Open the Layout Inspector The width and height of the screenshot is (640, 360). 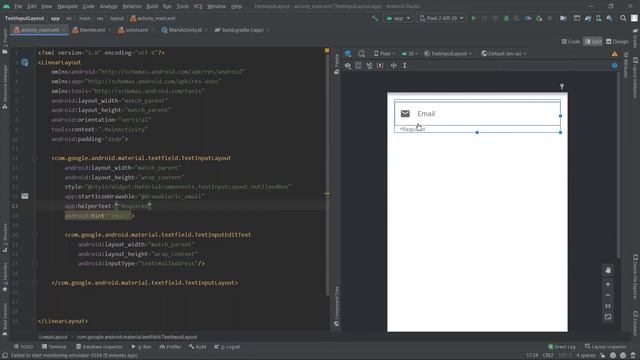(606, 347)
